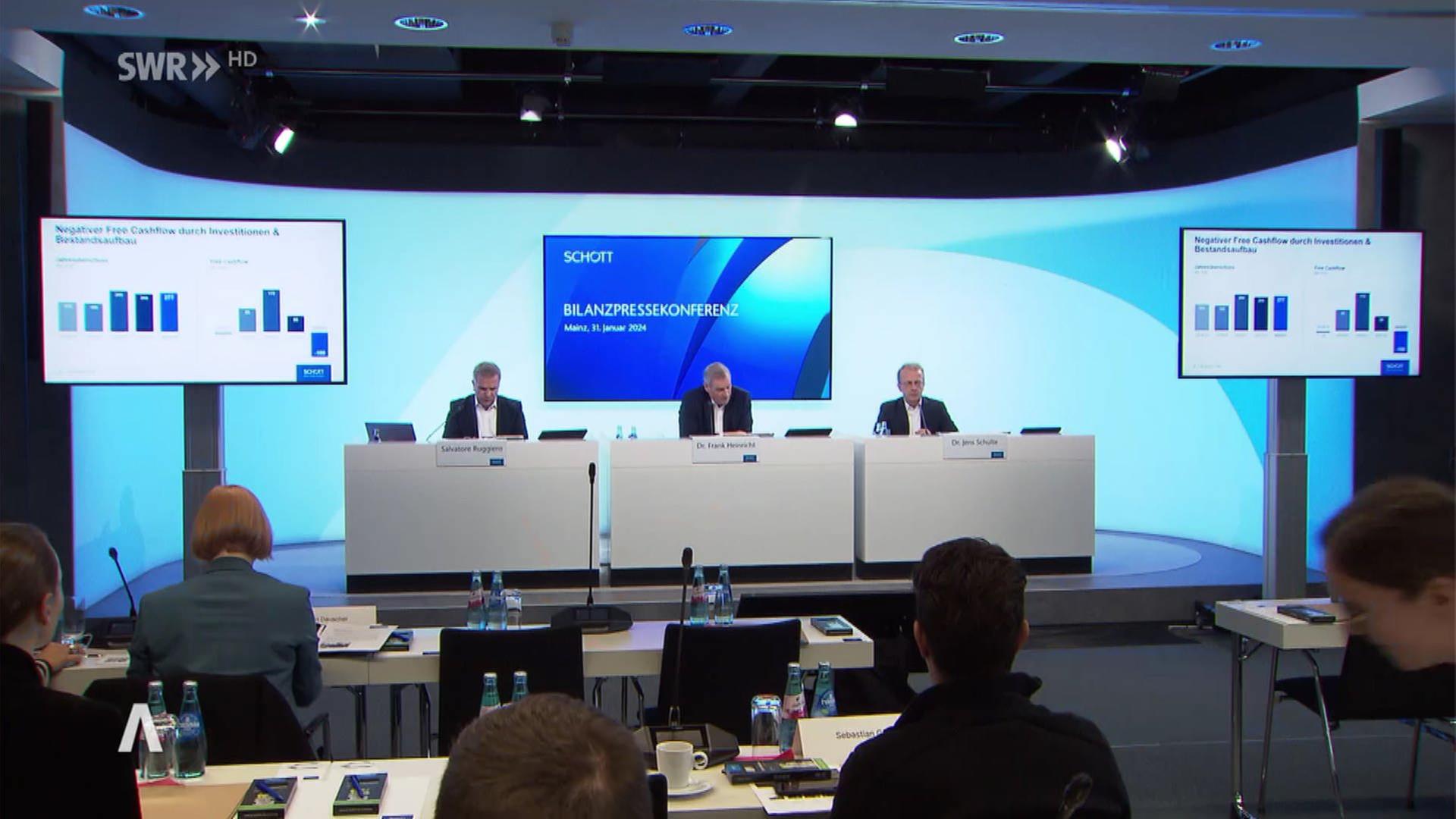This screenshot has width=1456, height=819.
Task: Click SCHOTT logo badge on right chart screen
Action: coord(1395,366)
